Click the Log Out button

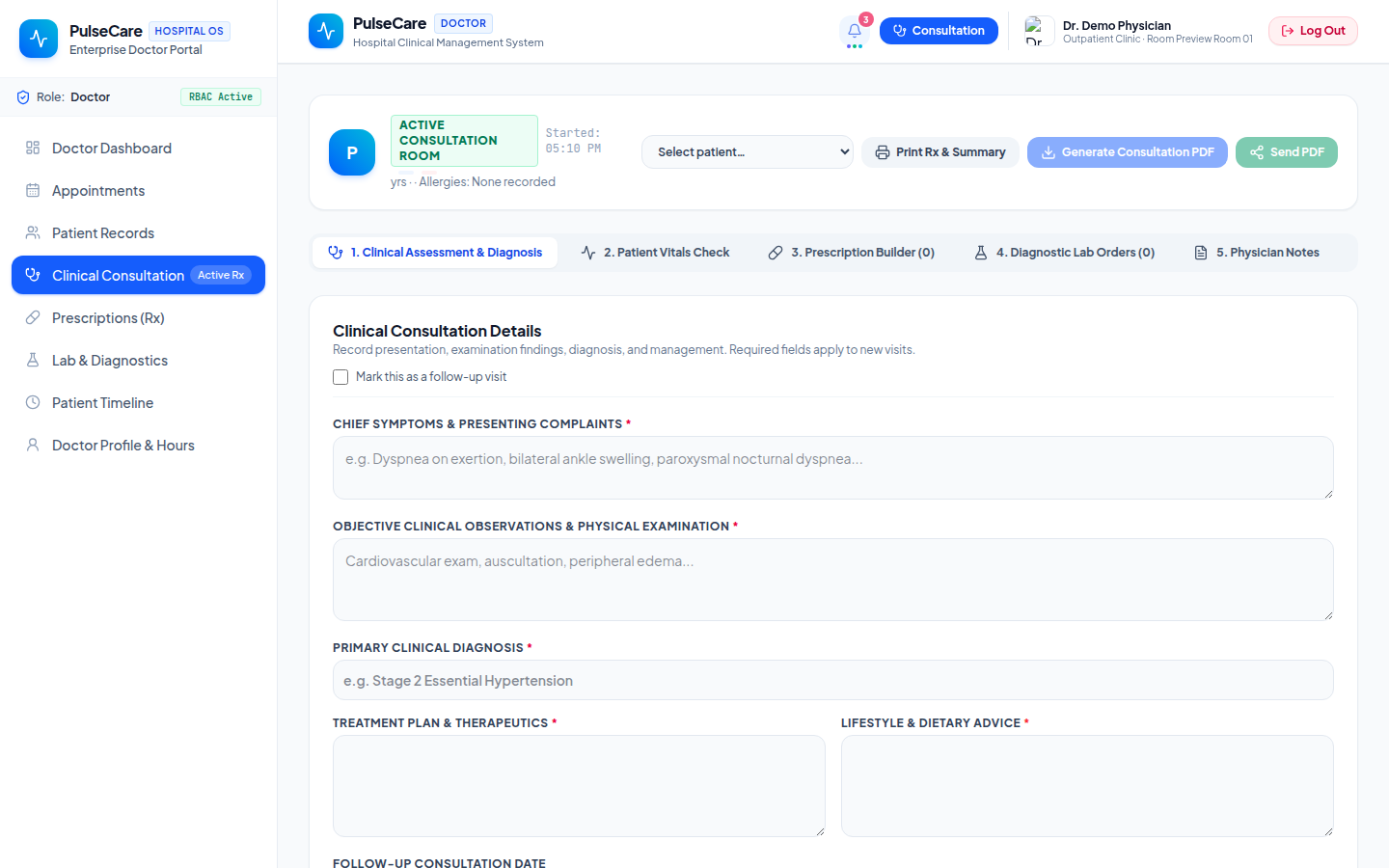1313,31
